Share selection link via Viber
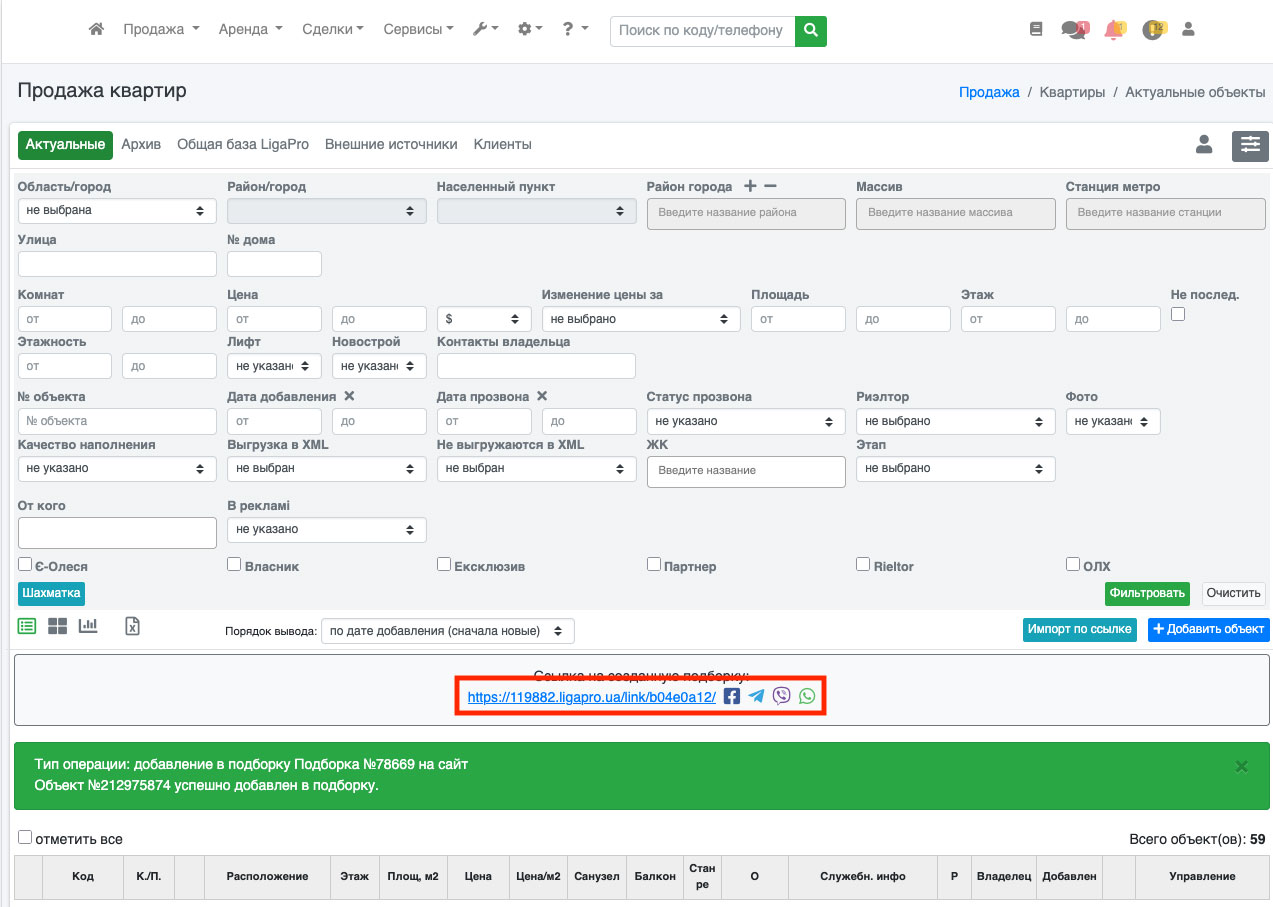This screenshot has height=907, width=1273. click(782, 696)
